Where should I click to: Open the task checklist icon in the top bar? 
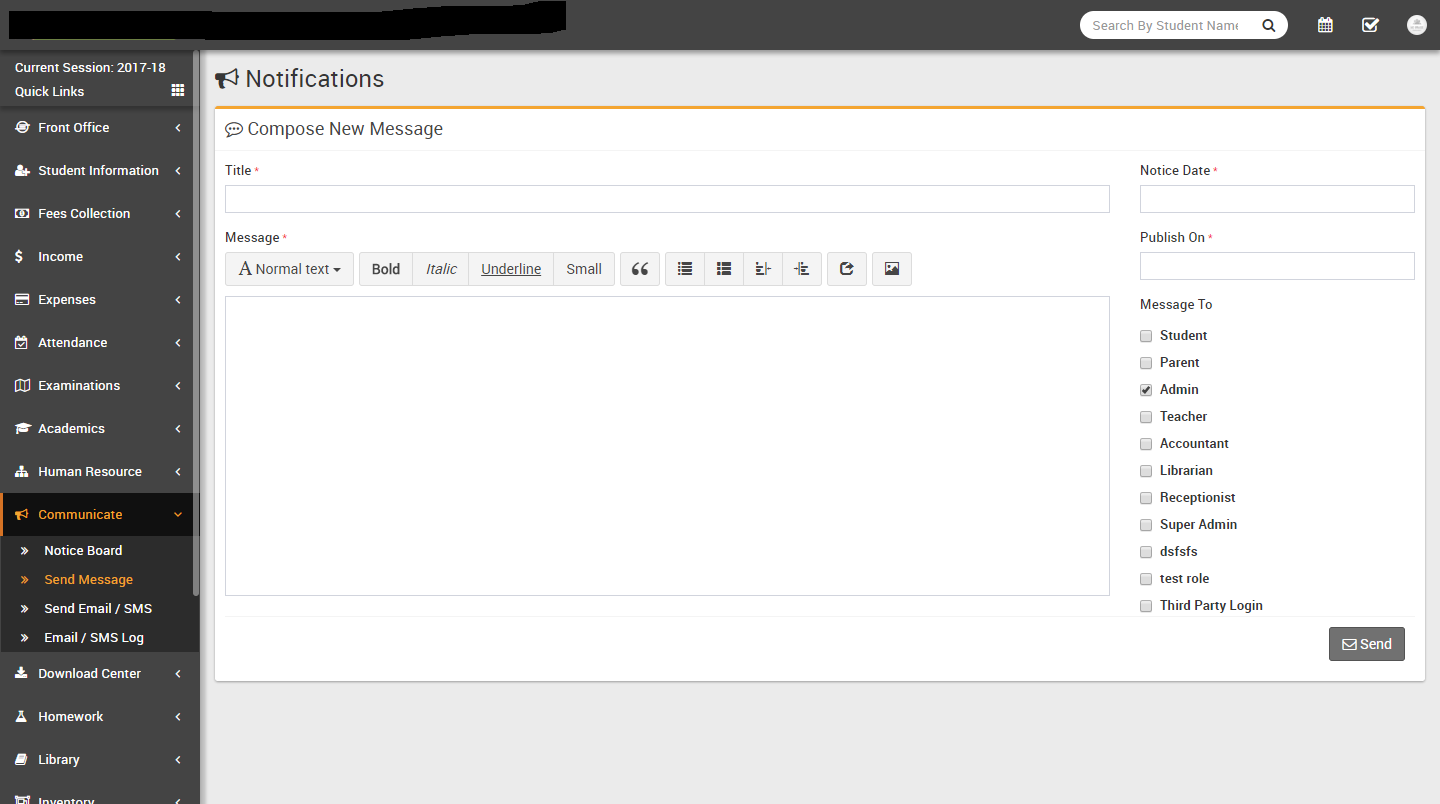click(x=1370, y=25)
